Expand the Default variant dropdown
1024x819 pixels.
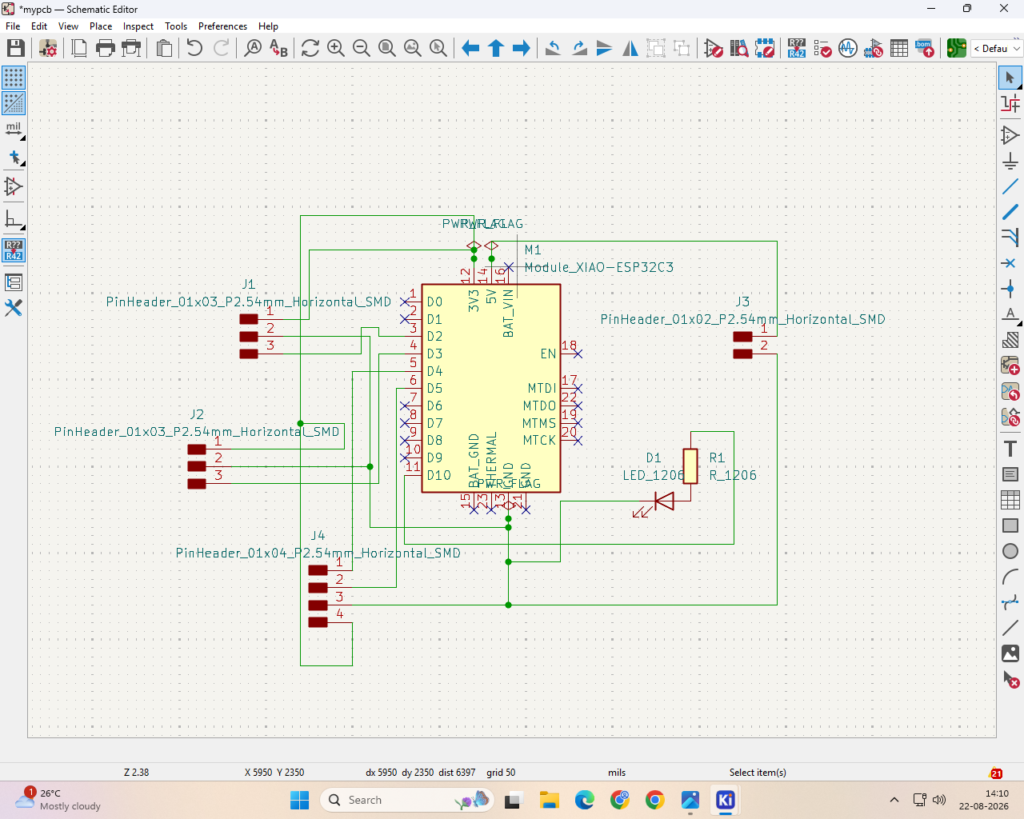(x=996, y=48)
